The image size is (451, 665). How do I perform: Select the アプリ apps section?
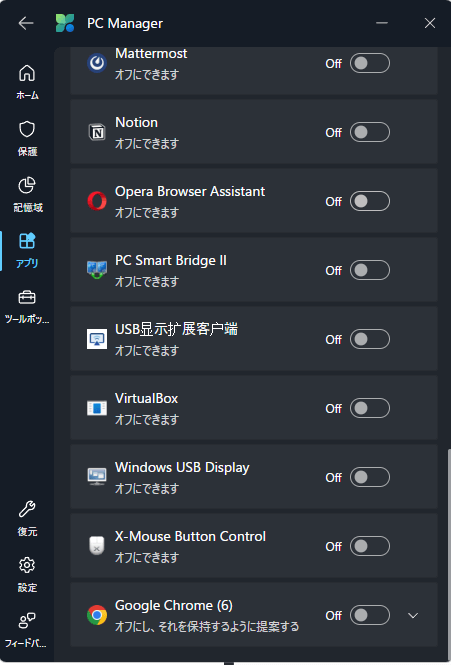point(27,250)
